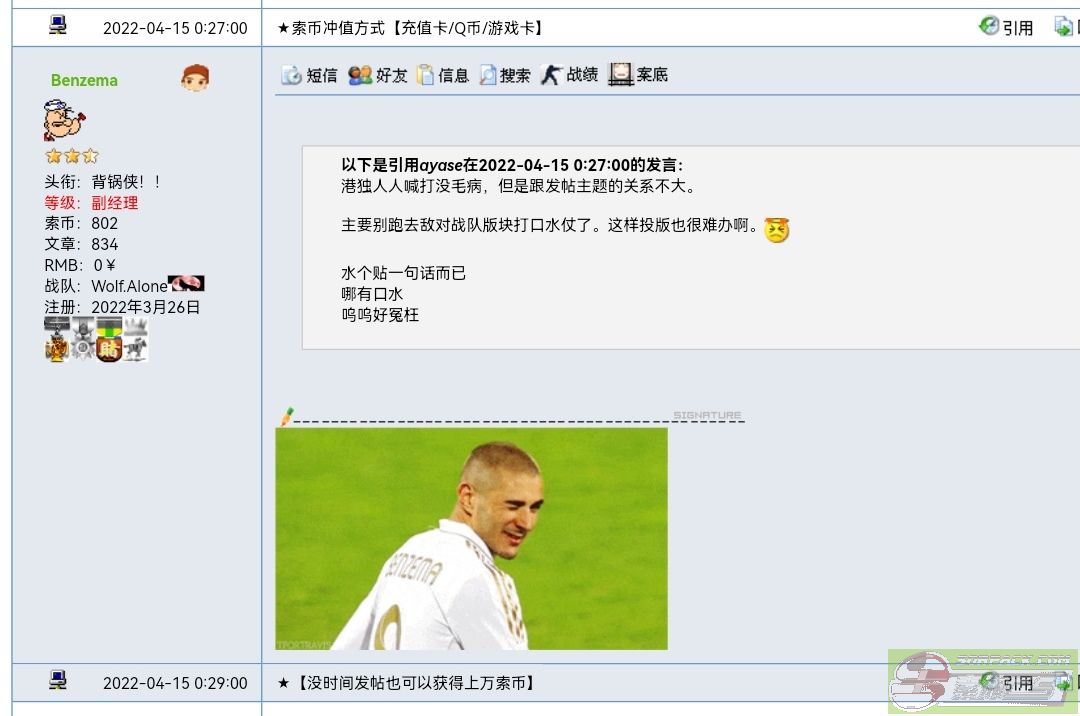1080x716 pixels.
Task: Click the Popeye avatar image
Action: (x=65, y=120)
